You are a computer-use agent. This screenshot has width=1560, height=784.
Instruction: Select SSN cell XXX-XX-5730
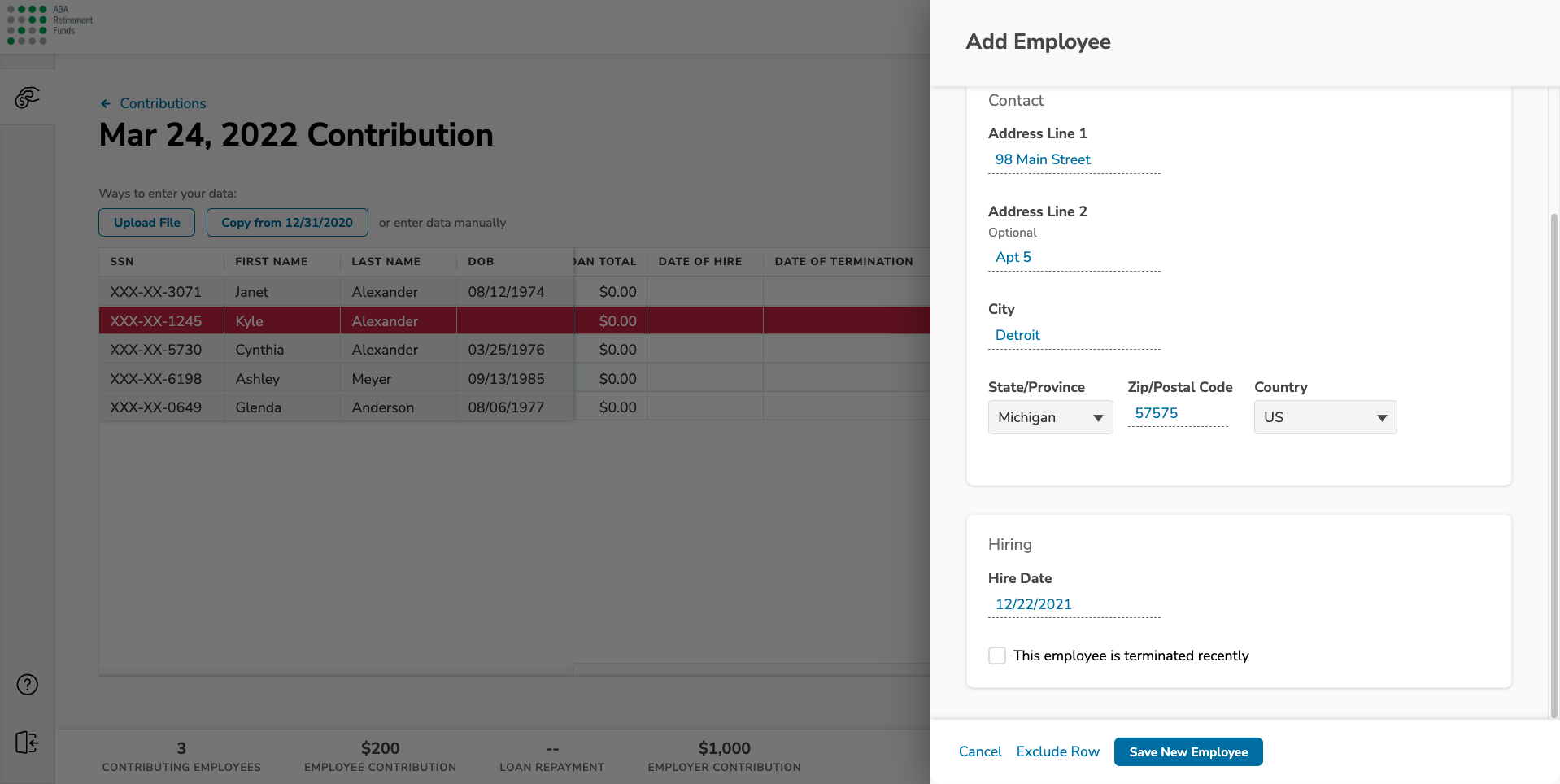tap(161, 350)
